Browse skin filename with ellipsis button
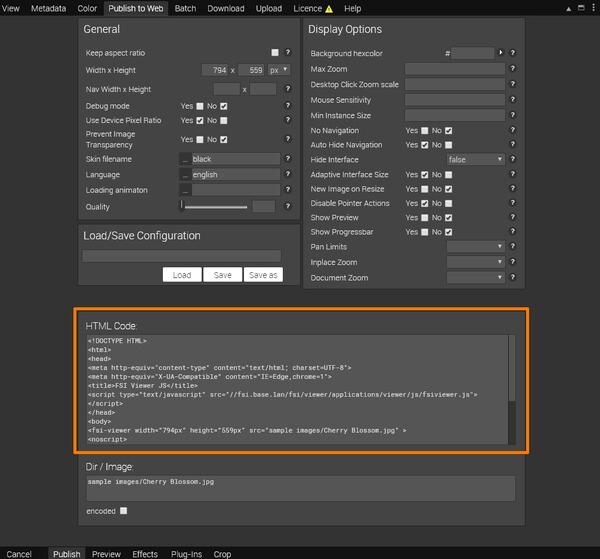The image size is (600, 559). pyautogui.click(x=185, y=159)
